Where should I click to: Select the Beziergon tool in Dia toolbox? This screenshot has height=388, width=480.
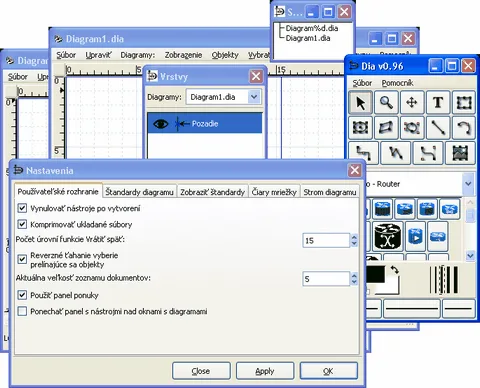click(412, 127)
